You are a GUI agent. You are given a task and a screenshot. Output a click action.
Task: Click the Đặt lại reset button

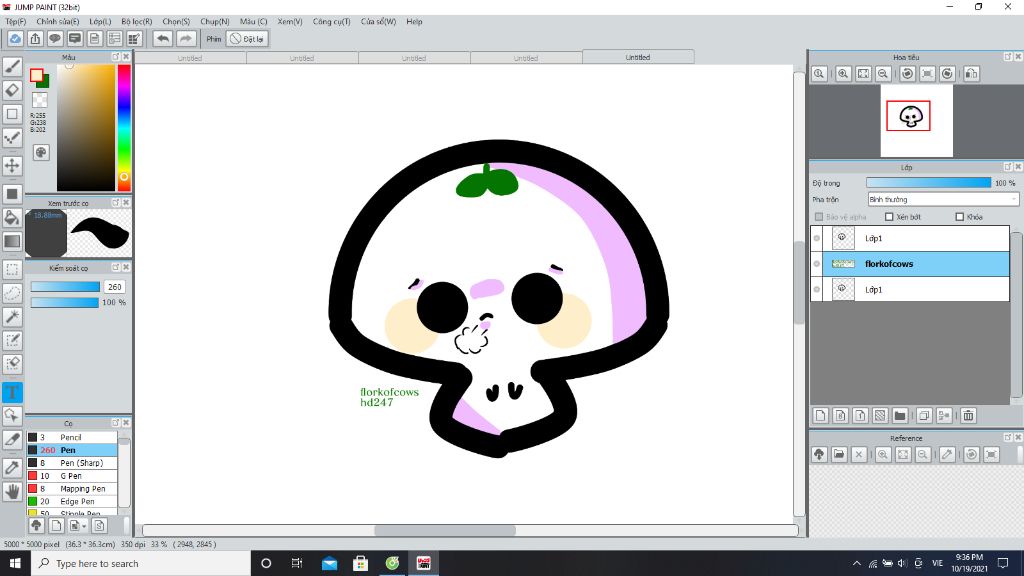point(247,39)
